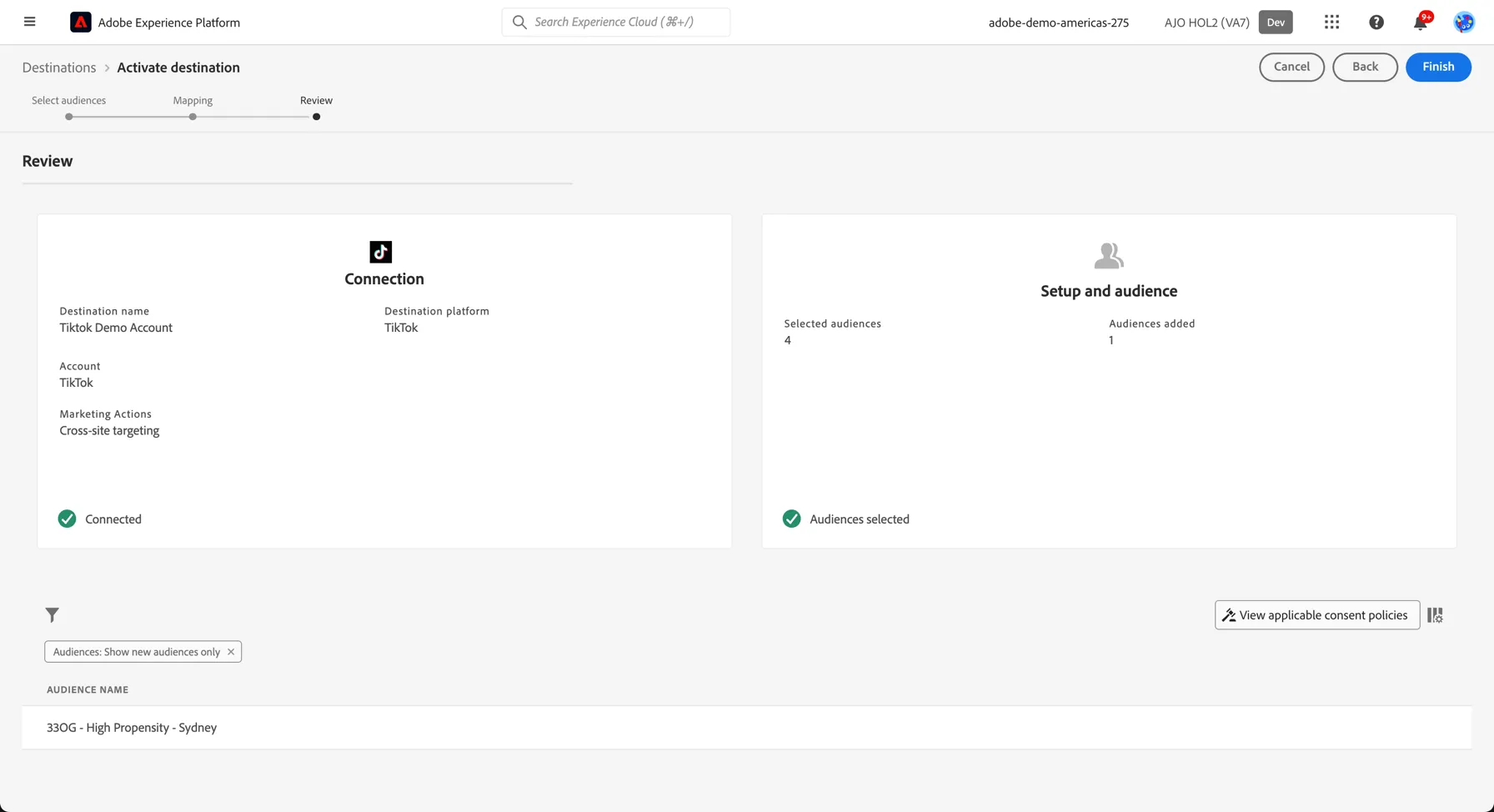The height and width of the screenshot is (812, 1494).
Task: Click the Activate destination breadcrumb title
Action: pyautogui.click(x=178, y=68)
